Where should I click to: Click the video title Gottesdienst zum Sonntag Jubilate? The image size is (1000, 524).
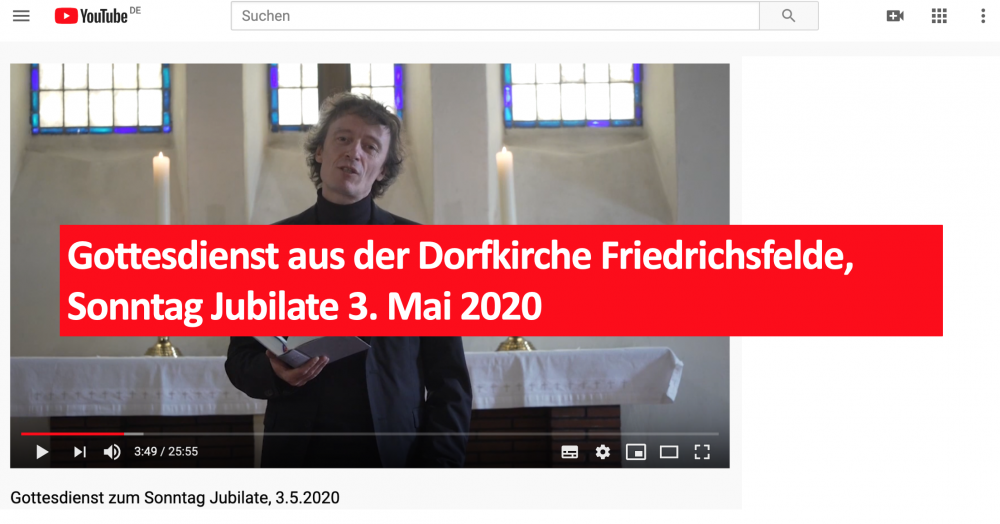(175, 497)
